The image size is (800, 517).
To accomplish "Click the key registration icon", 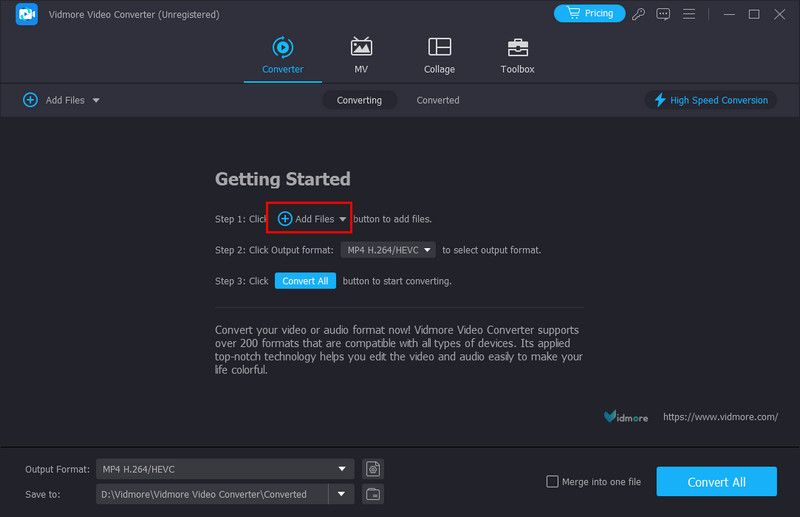I will click(638, 14).
